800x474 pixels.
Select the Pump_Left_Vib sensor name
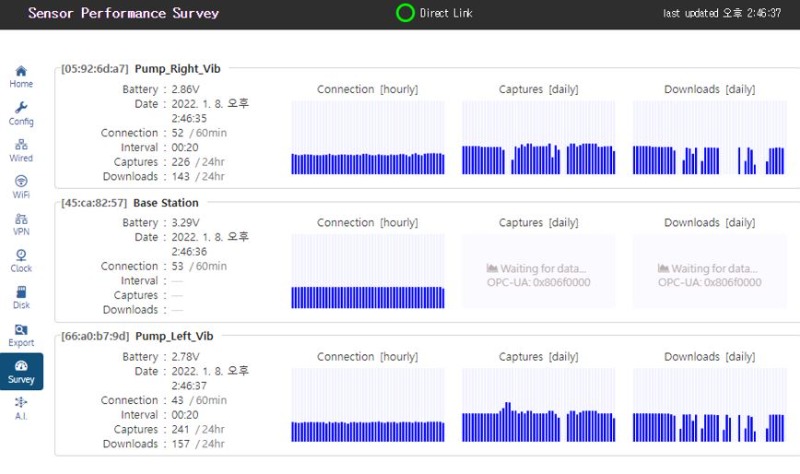click(174, 336)
